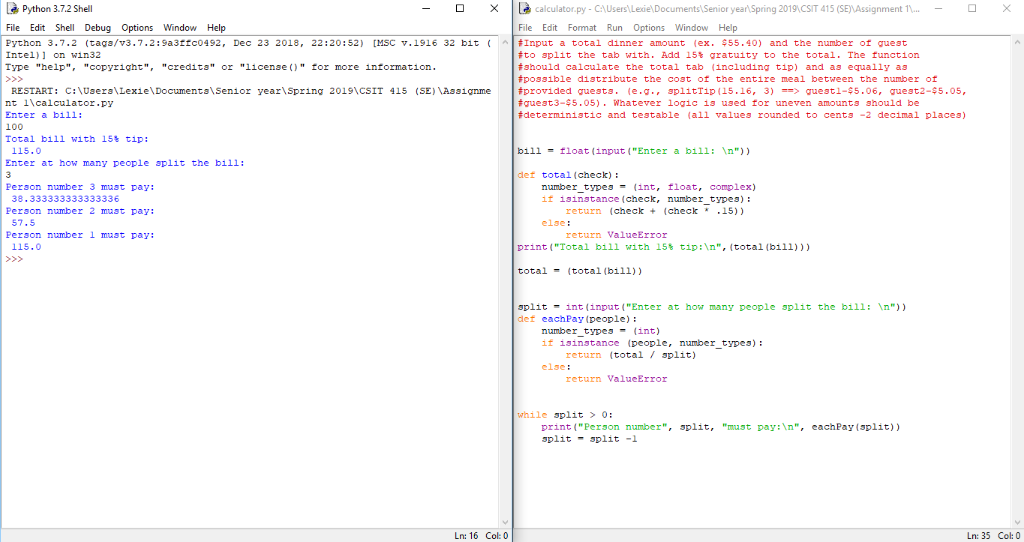Click first comment line '#Input a total dinner amount'

click(x=712, y=43)
